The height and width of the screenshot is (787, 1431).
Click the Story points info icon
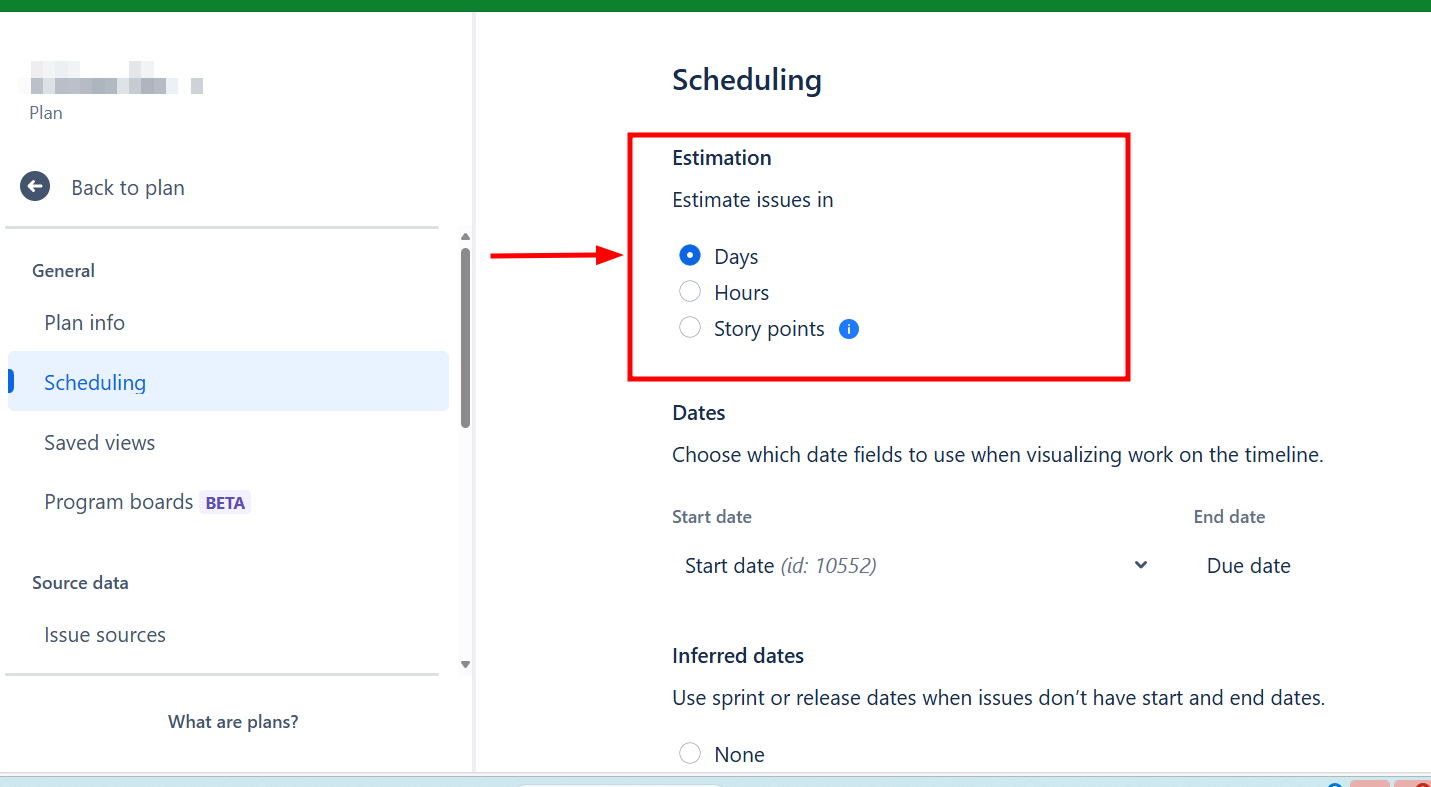[849, 329]
